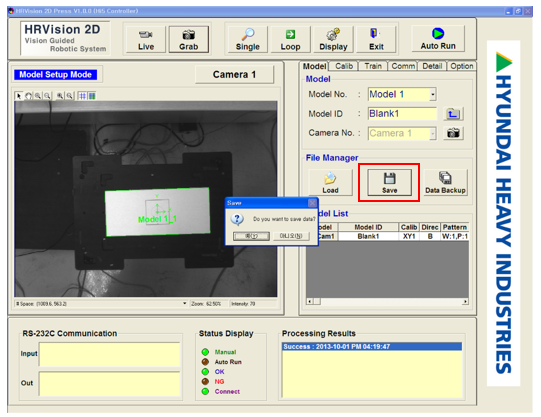Click the Calib column header

(x=409, y=227)
